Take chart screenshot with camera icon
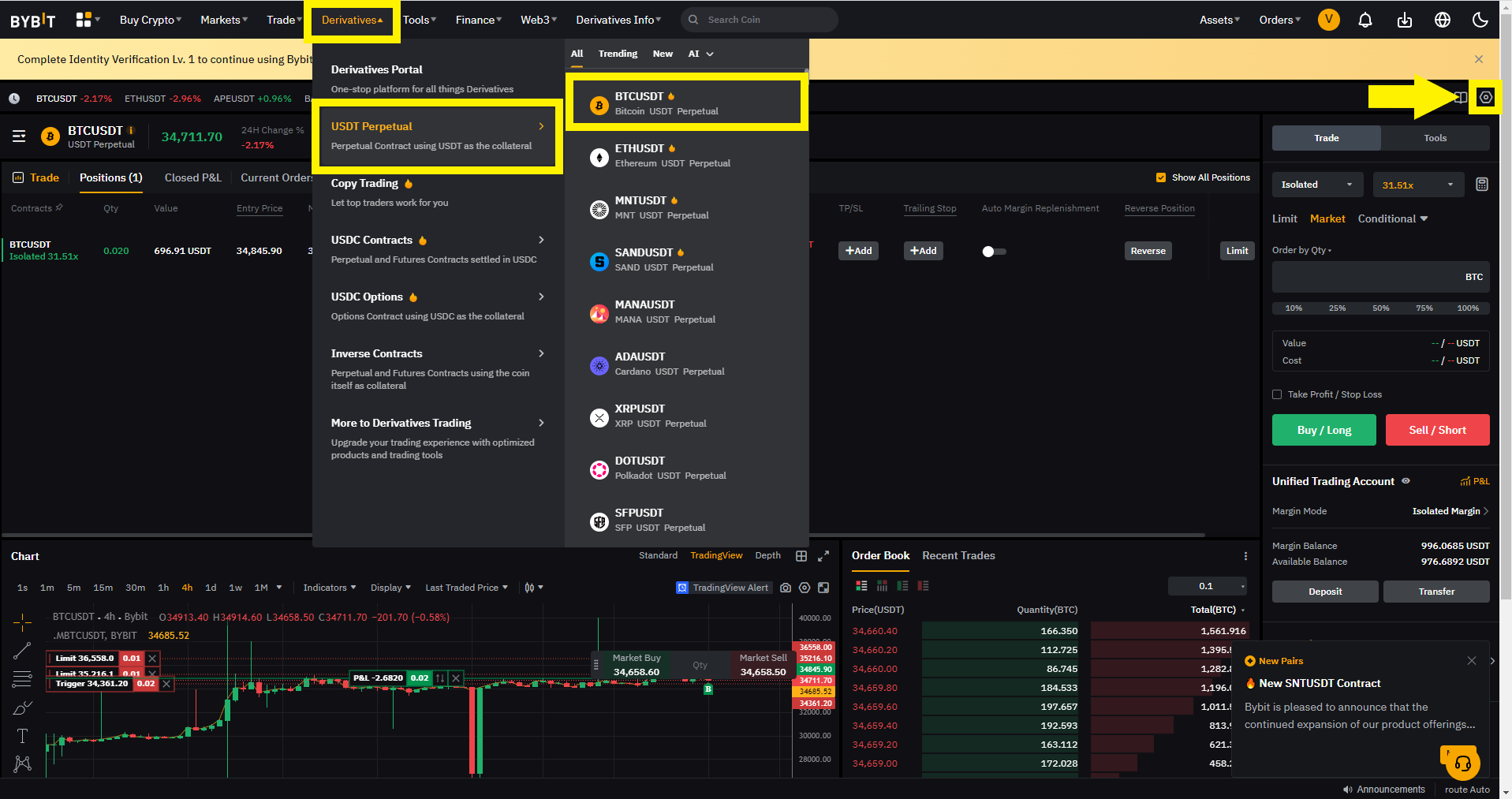 tap(786, 588)
